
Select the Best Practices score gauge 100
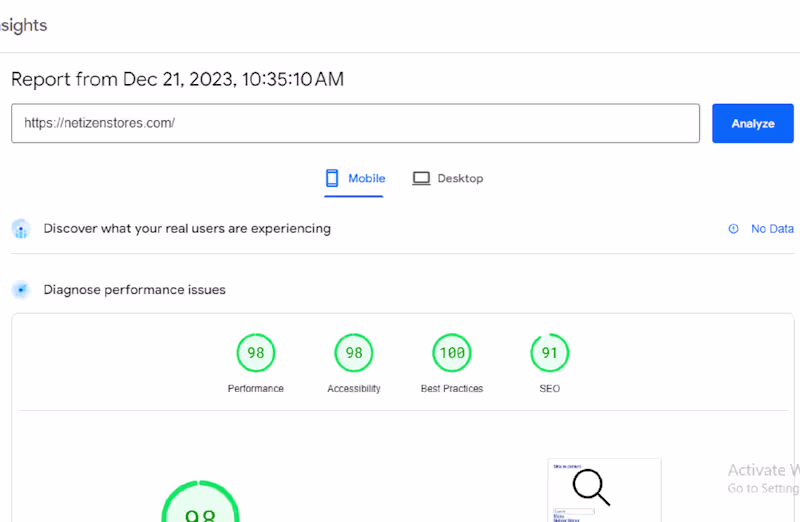(451, 353)
